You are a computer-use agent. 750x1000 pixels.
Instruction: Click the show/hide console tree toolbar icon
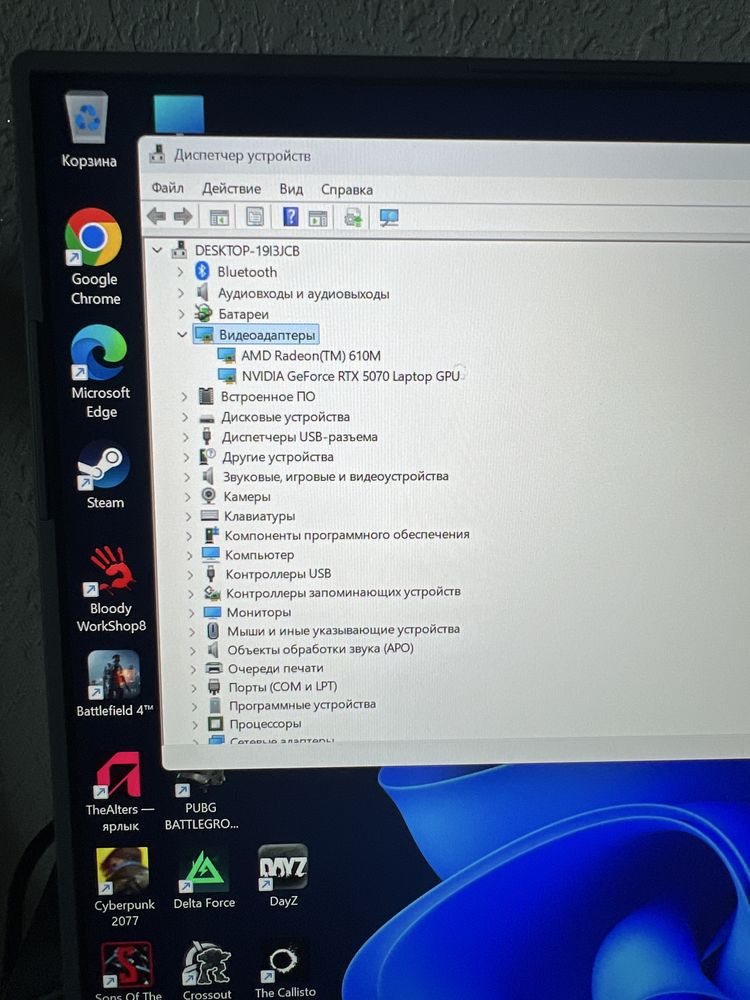pos(219,217)
